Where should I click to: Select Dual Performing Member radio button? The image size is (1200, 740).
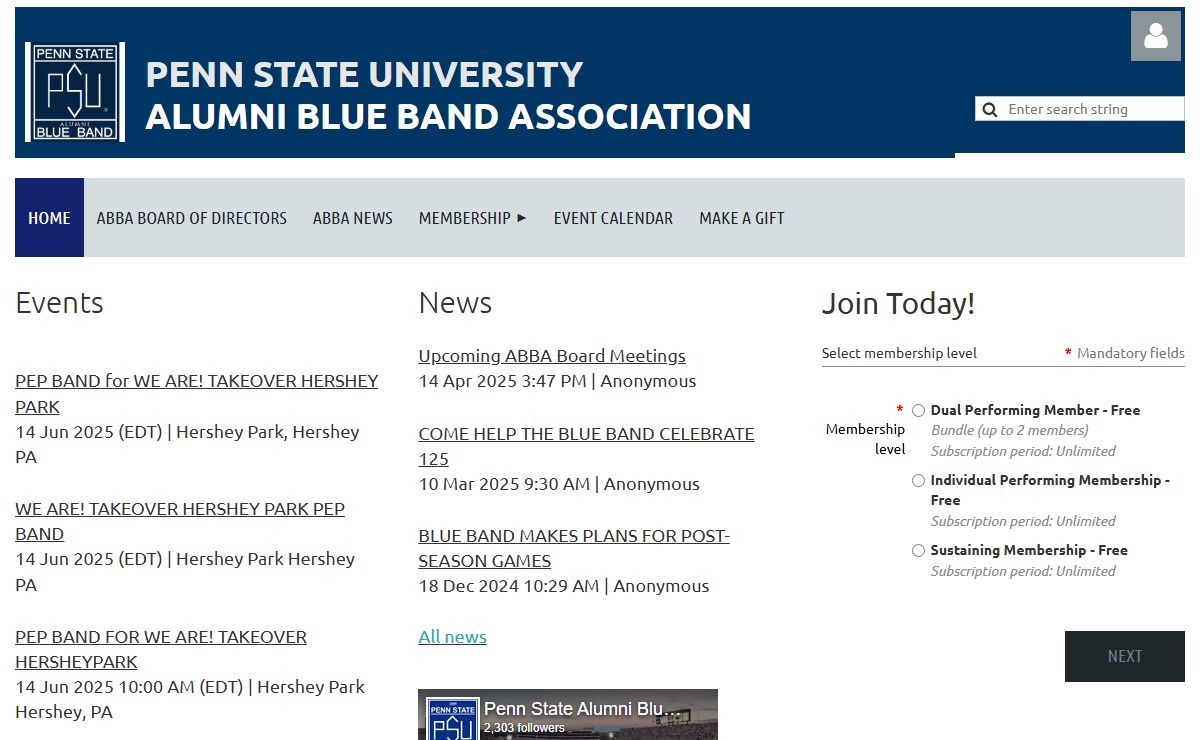(x=918, y=410)
